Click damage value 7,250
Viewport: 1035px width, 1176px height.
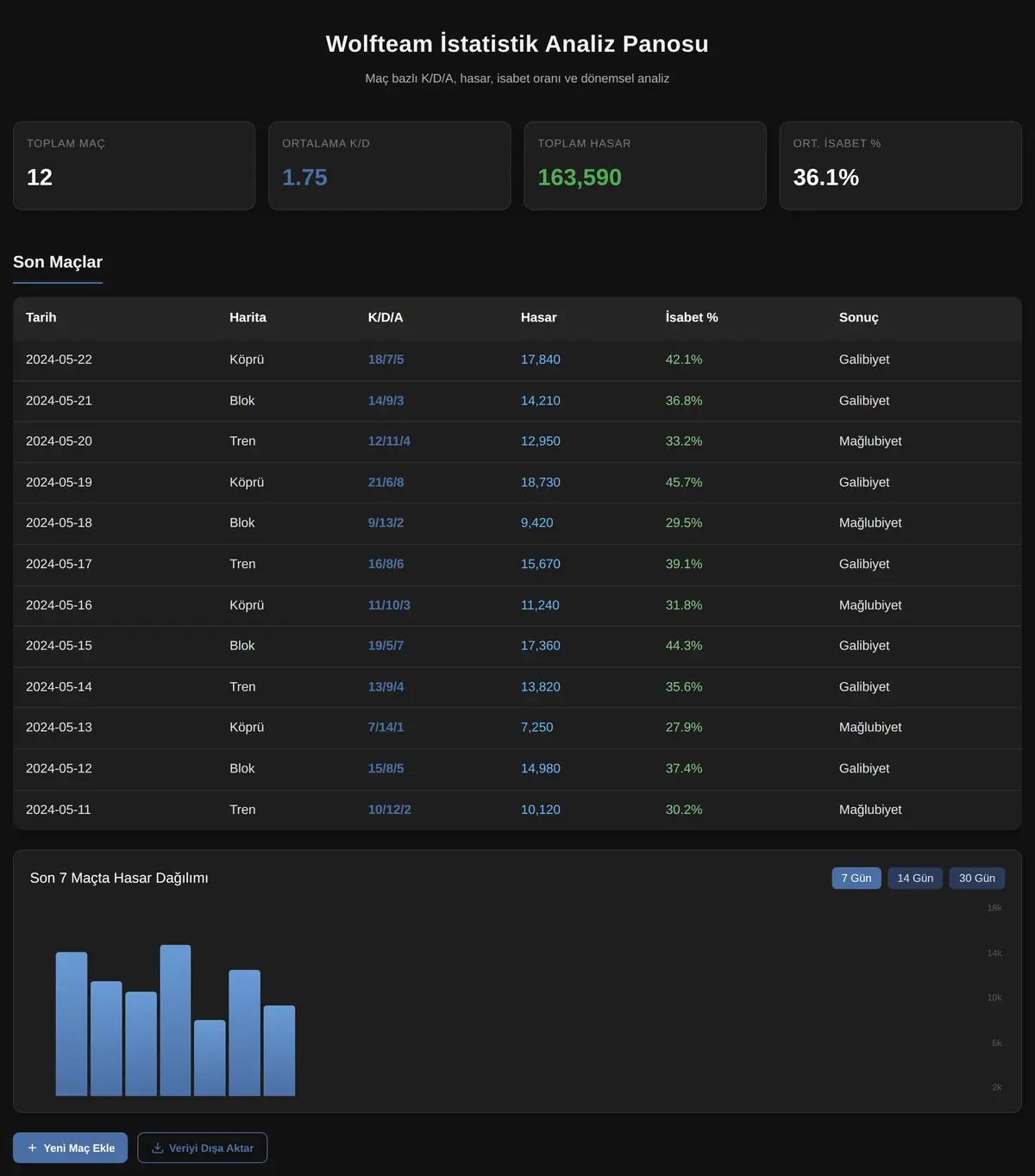tap(537, 728)
